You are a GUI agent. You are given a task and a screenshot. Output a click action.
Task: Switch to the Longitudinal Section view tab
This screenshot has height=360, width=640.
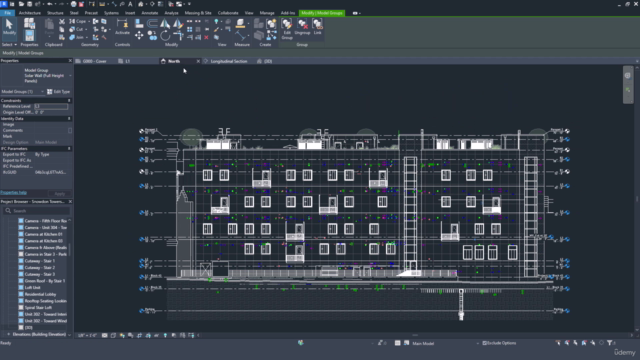pyautogui.click(x=229, y=61)
